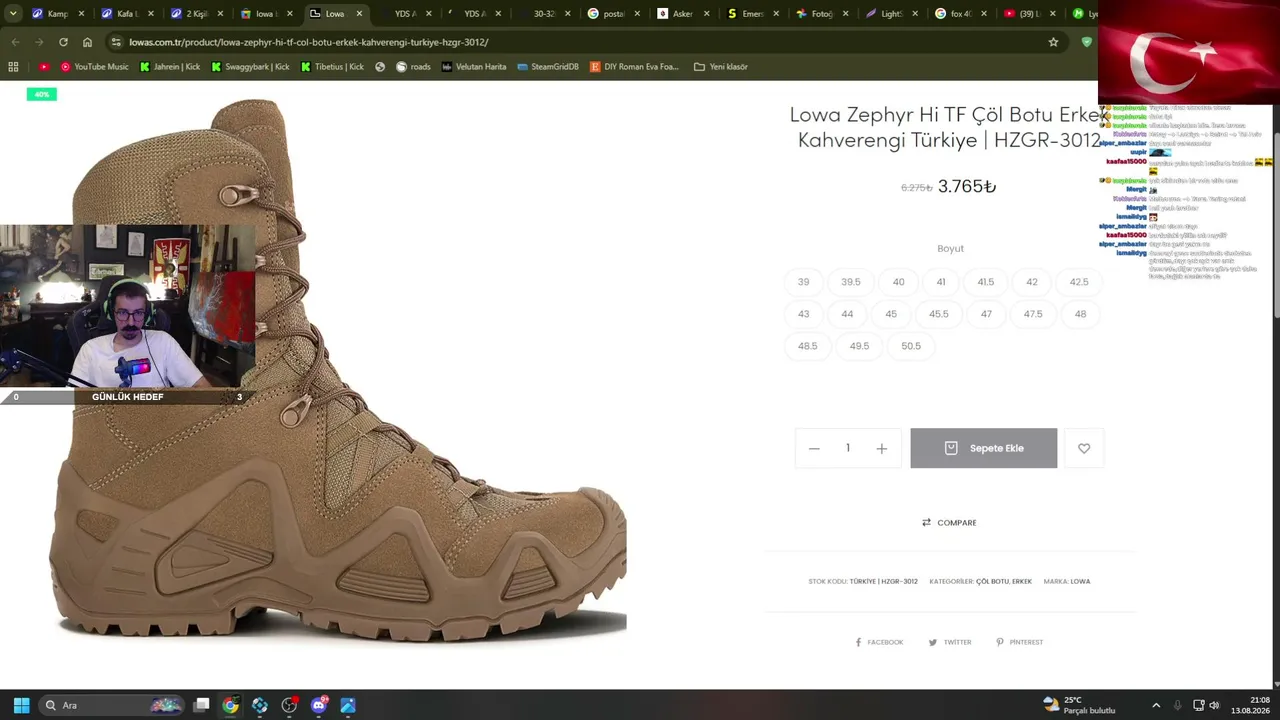Switch to the 2 Kişi browser tab
This screenshot has height=720, width=1280.
coord(196,14)
